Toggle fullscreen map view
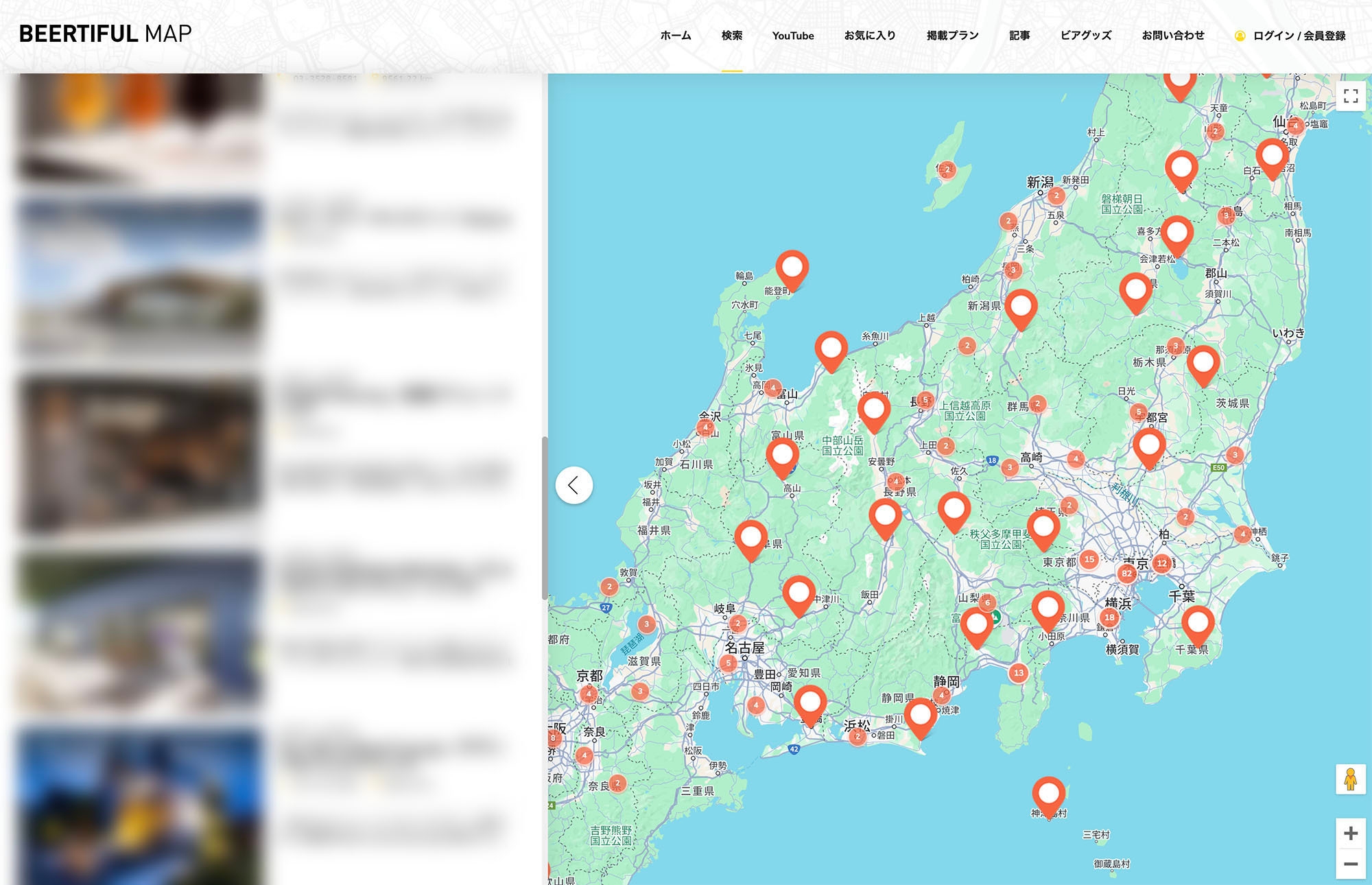1372x885 pixels. click(1350, 96)
